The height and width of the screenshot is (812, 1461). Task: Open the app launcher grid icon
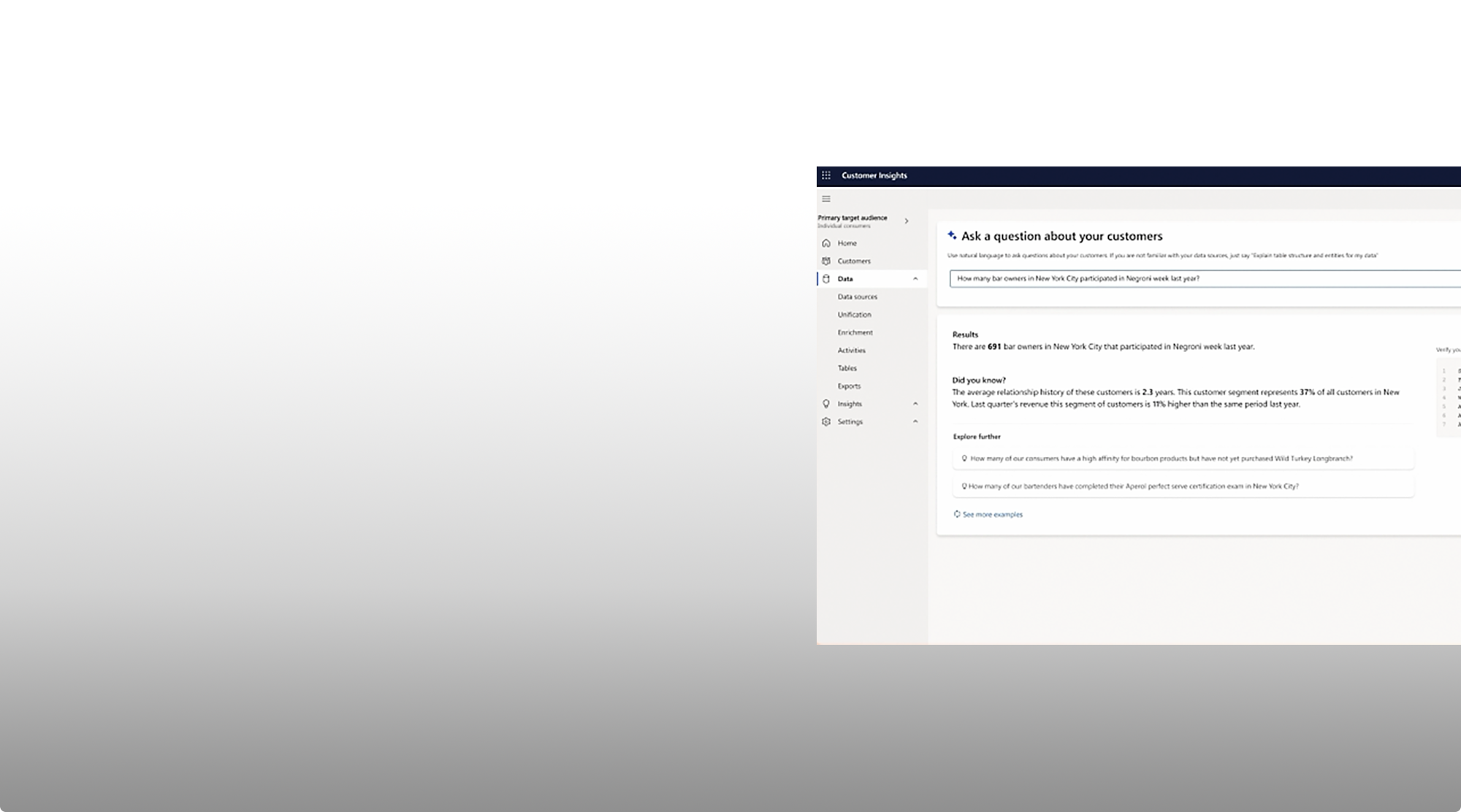826,175
